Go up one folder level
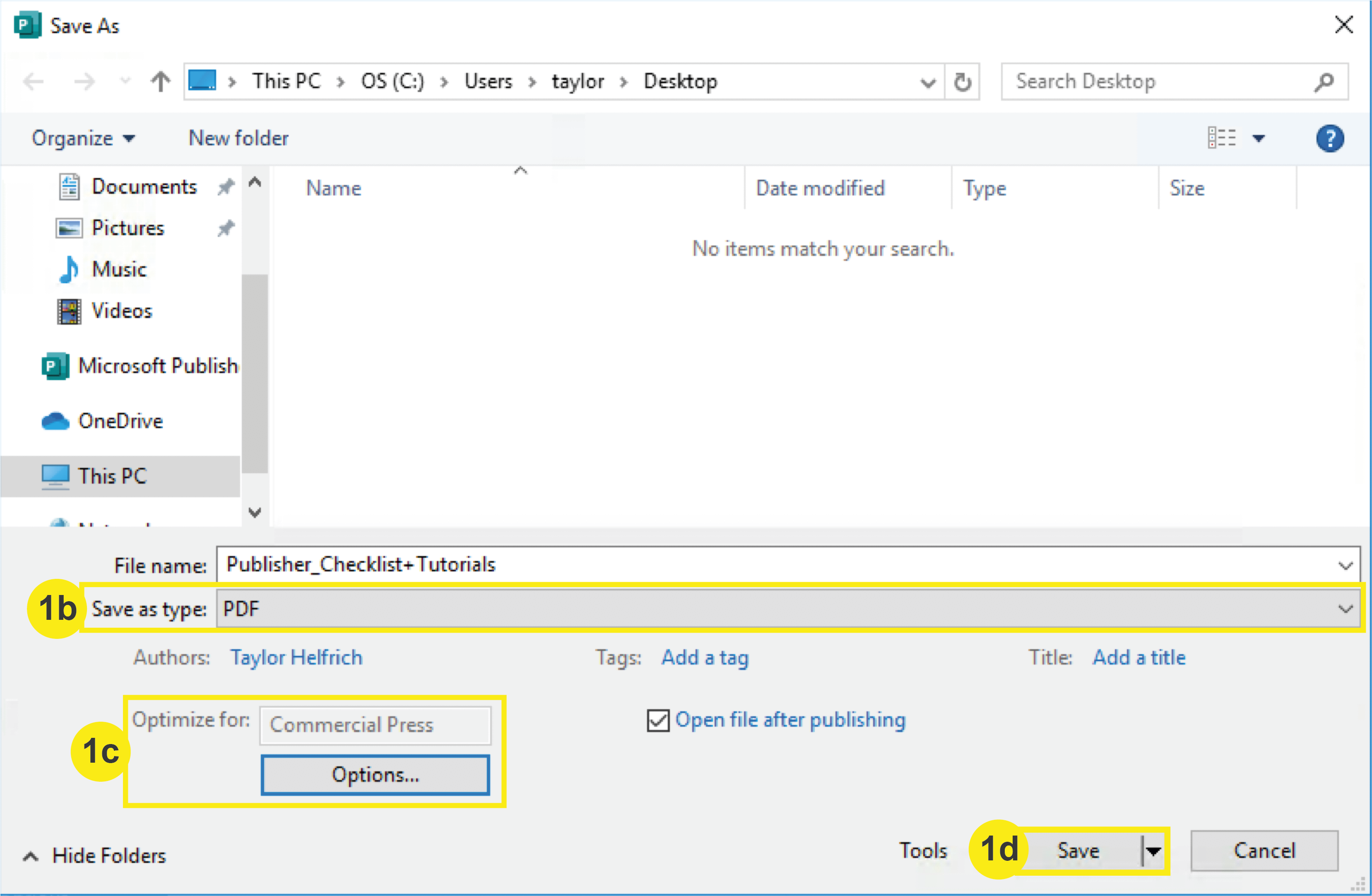Viewport: 1372px width, 896px height. pyautogui.click(x=160, y=81)
